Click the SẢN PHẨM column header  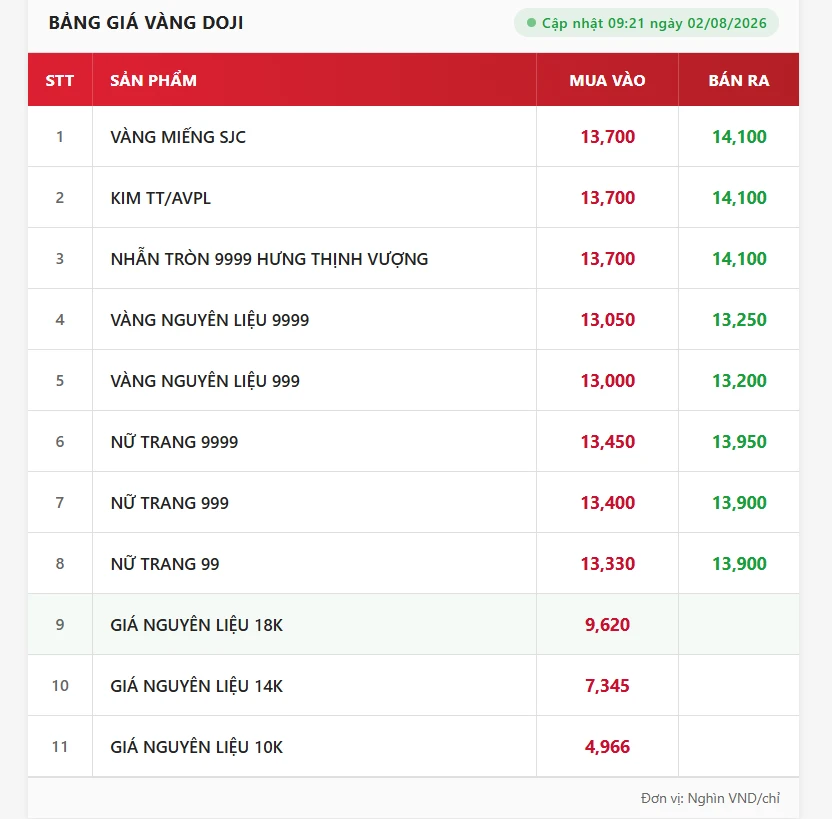point(153,81)
